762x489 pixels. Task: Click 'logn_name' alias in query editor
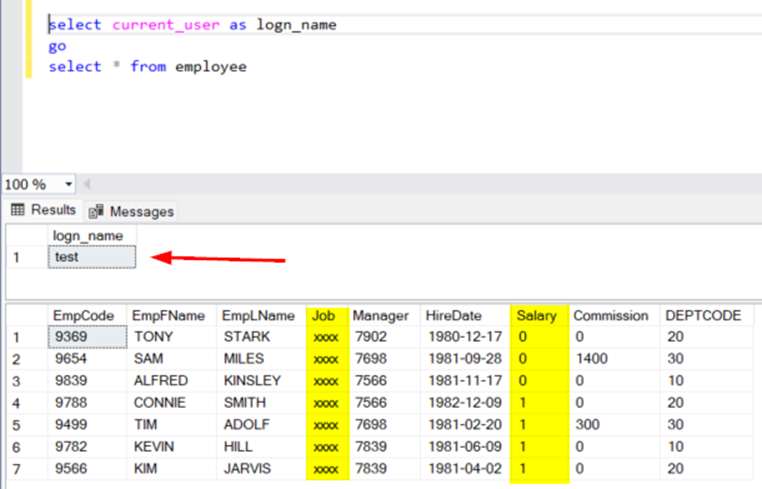pos(296,25)
